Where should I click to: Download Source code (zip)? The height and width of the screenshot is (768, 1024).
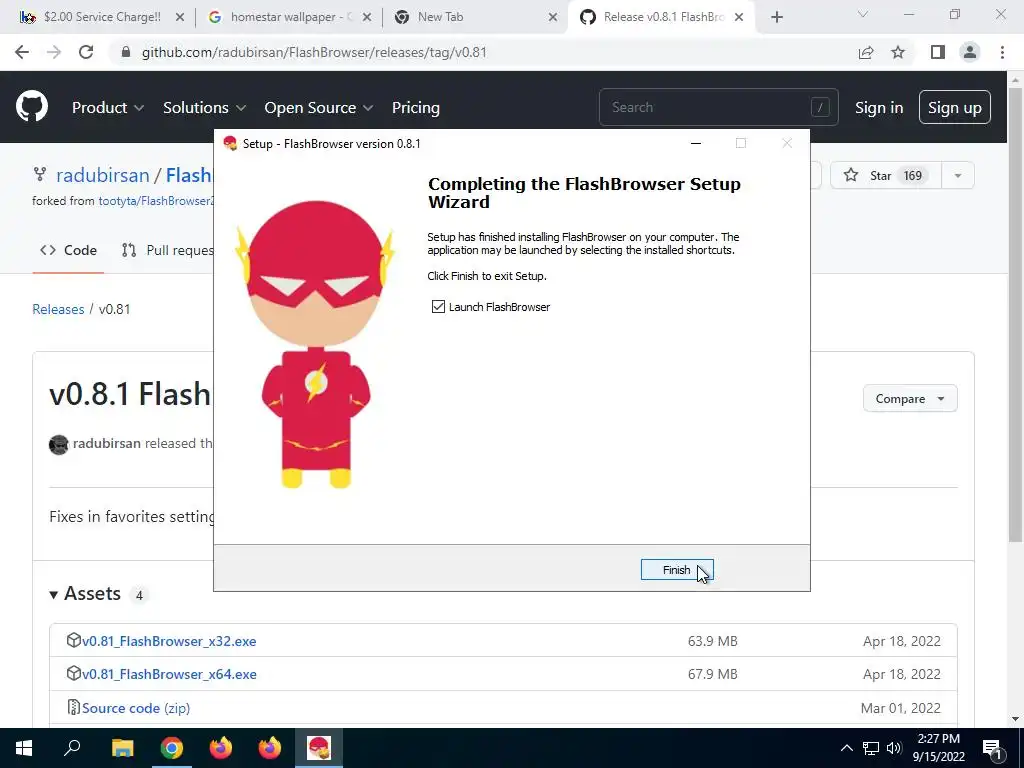[x=136, y=708]
